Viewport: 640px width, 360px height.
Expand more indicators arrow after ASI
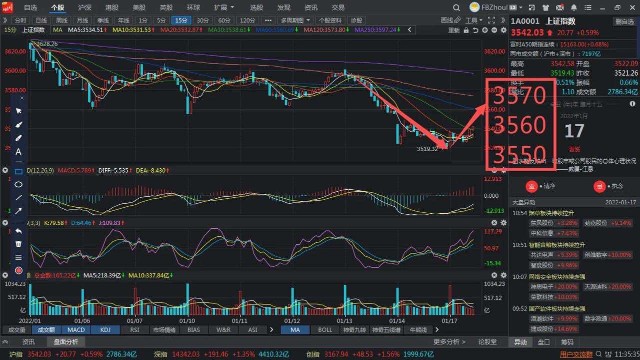tap(271, 329)
